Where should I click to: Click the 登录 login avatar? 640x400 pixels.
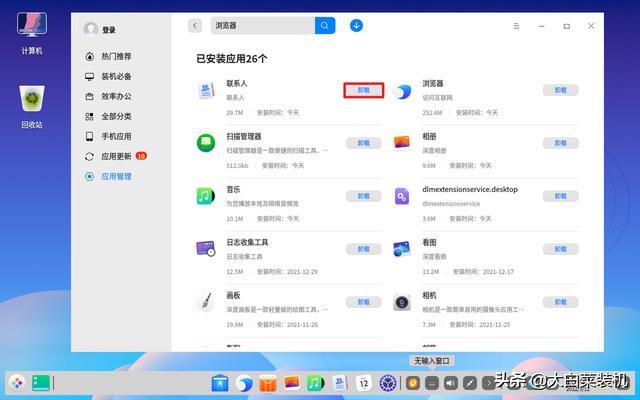pyautogui.click(x=91, y=29)
